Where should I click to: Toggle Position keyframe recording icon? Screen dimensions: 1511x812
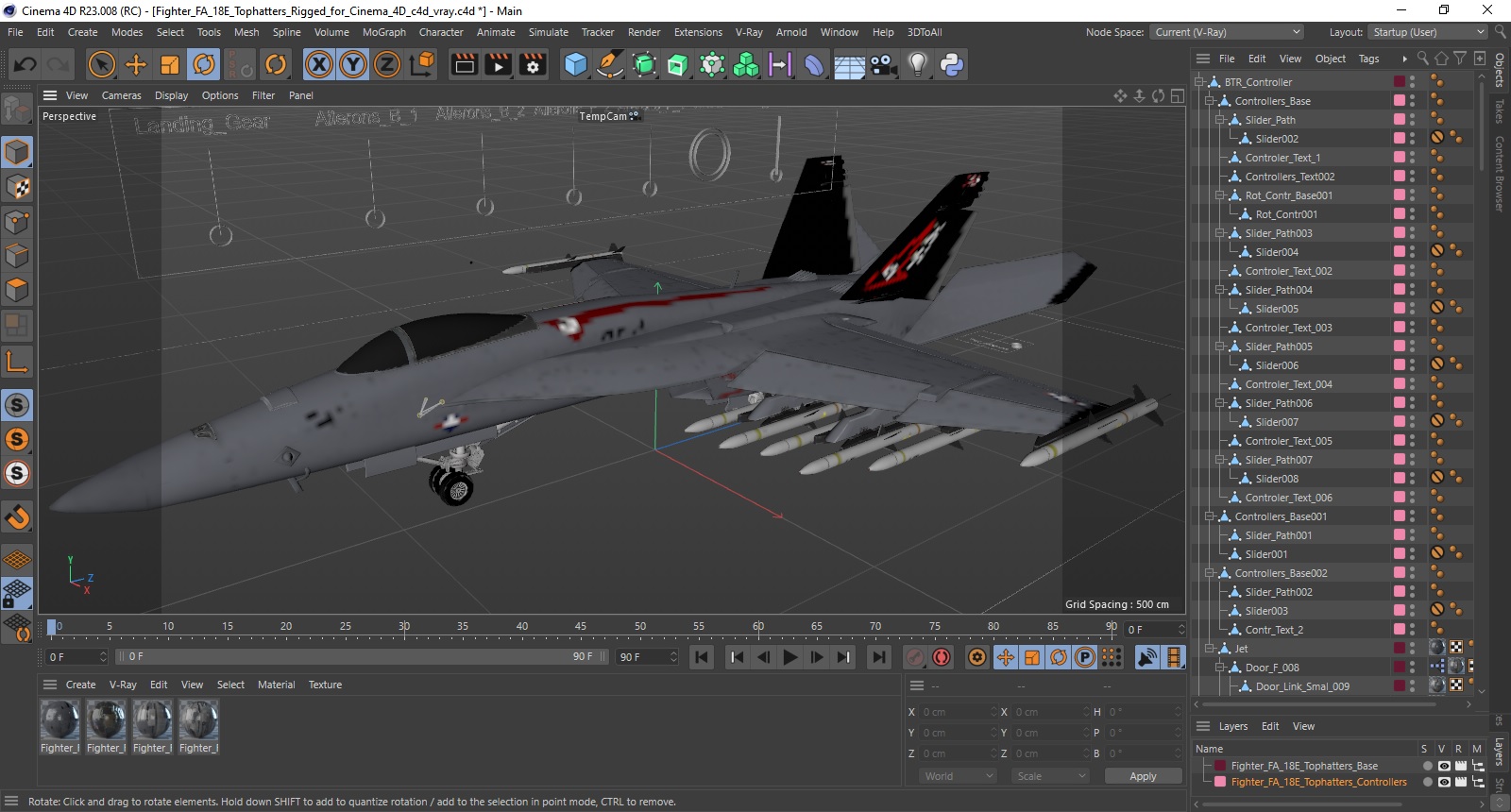tap(1006, 657)
